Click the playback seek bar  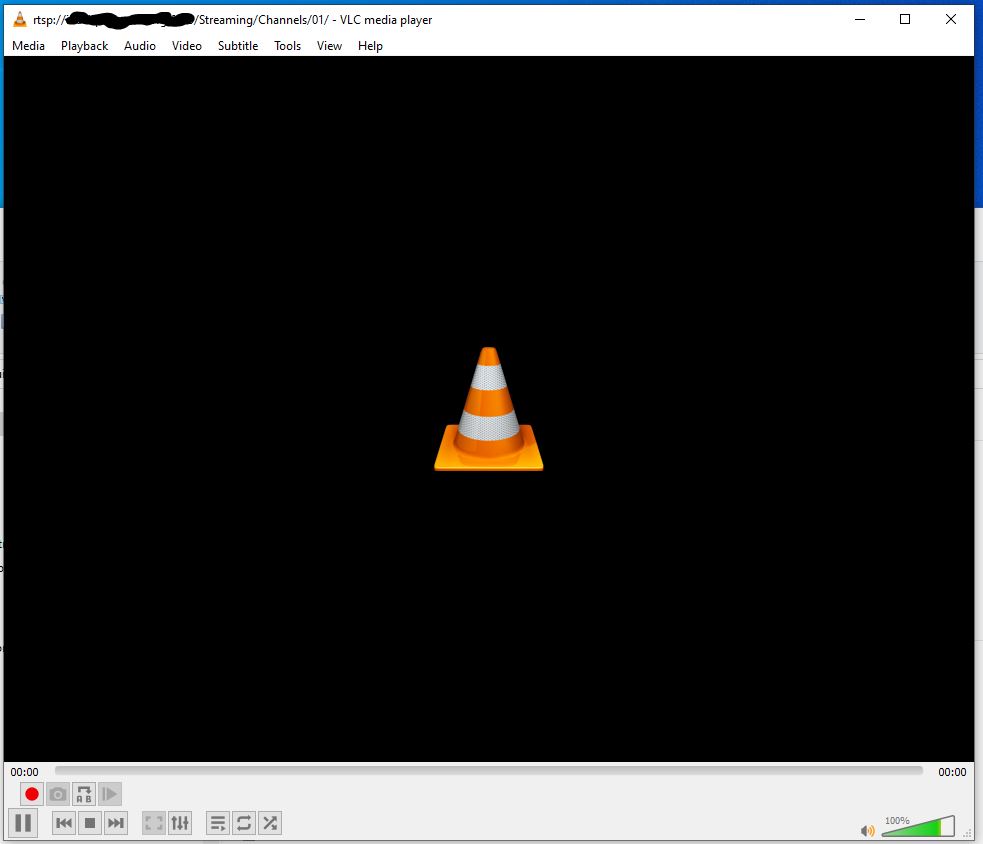click(488, 771)
